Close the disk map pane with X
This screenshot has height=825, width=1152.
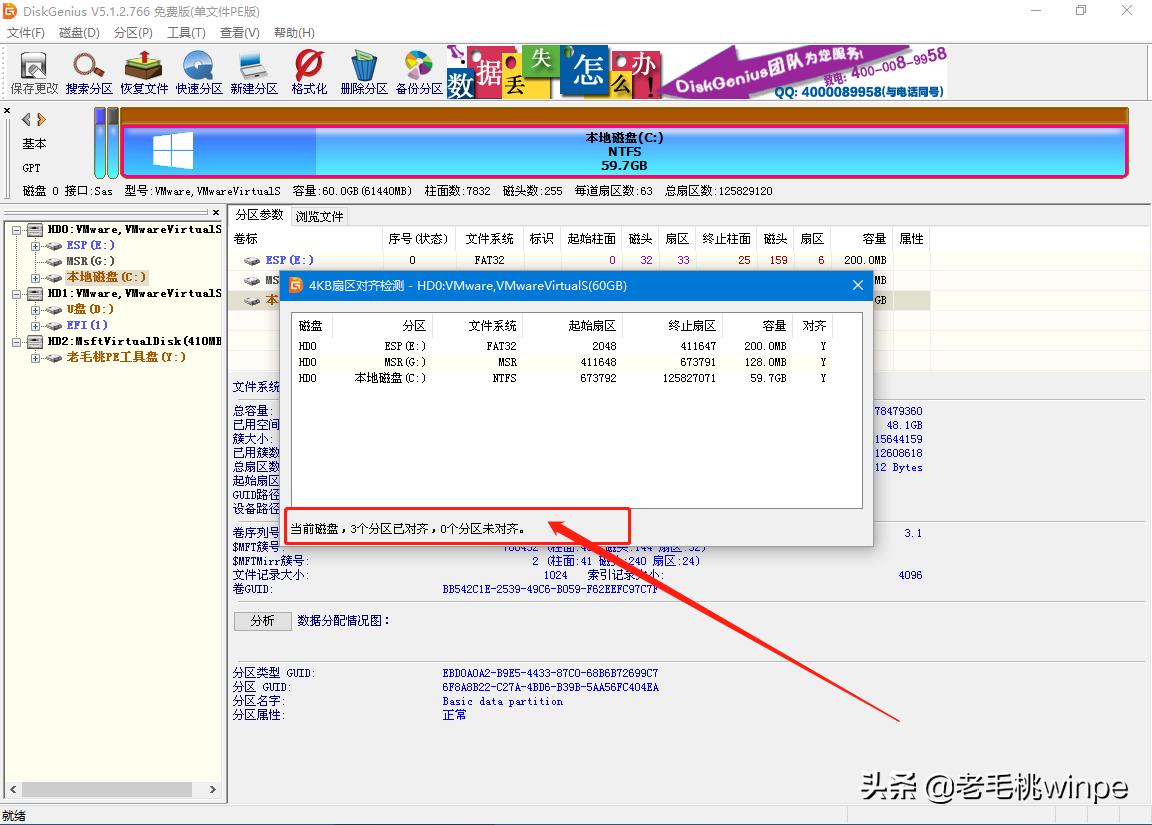7,111
